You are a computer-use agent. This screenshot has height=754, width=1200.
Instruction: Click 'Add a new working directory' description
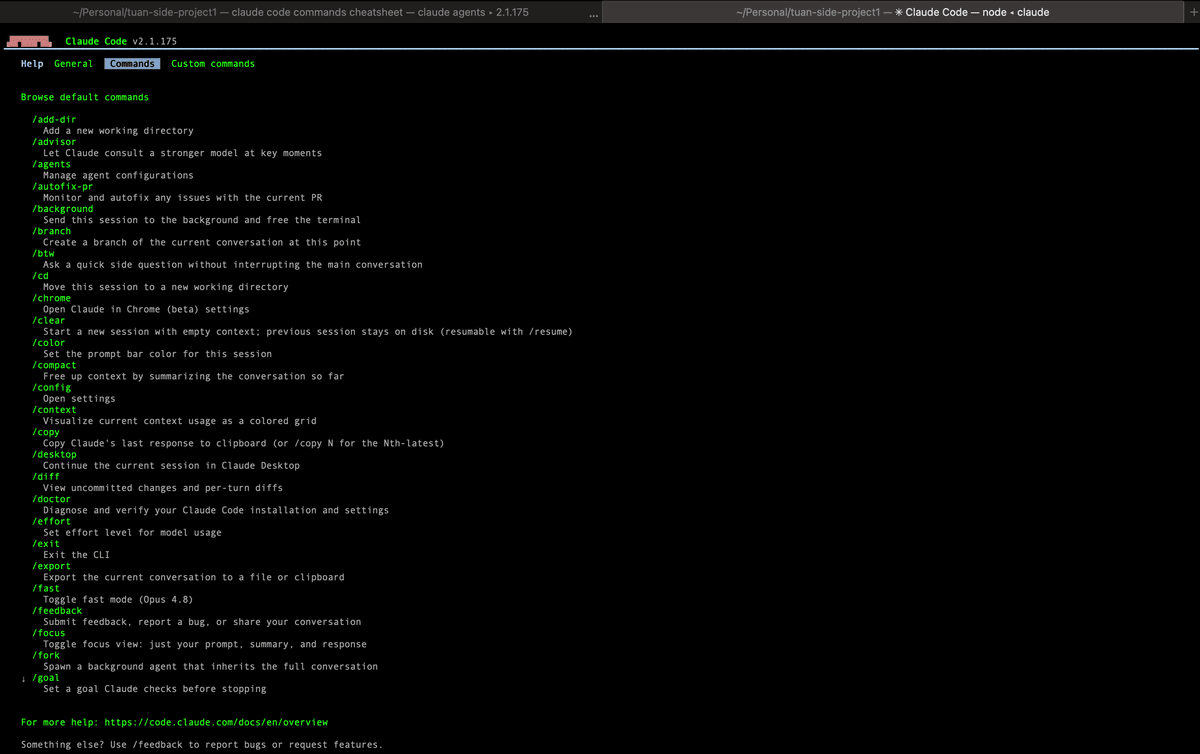[x=118, y=131]
